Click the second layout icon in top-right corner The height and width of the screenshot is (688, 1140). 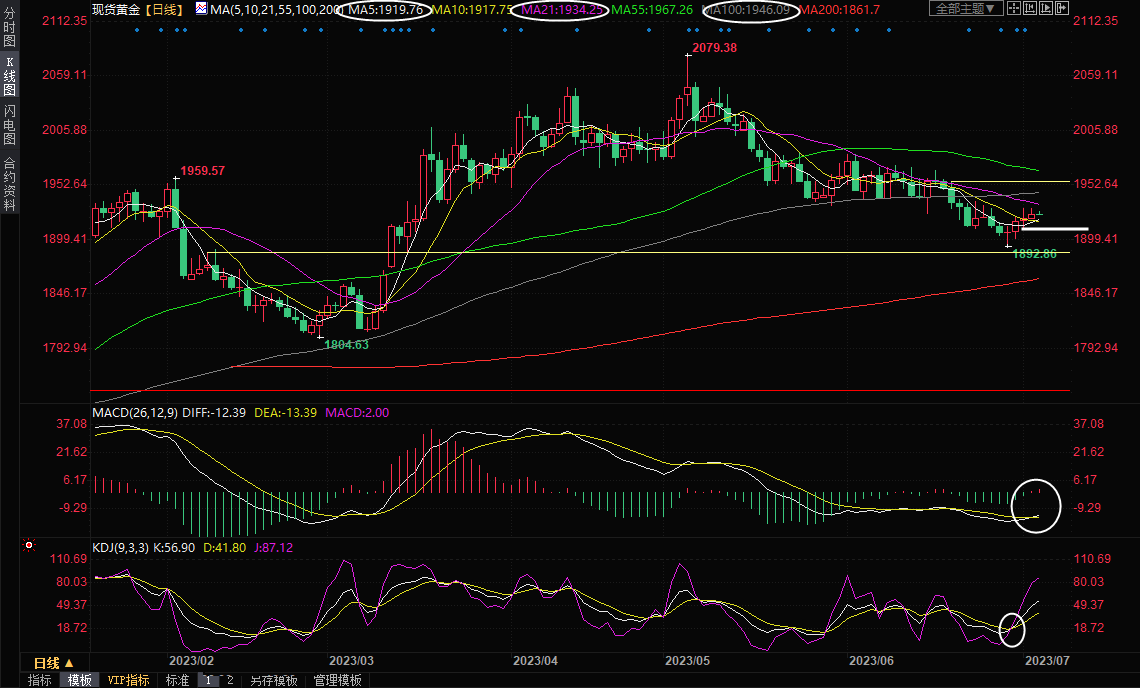[1031, 9]
